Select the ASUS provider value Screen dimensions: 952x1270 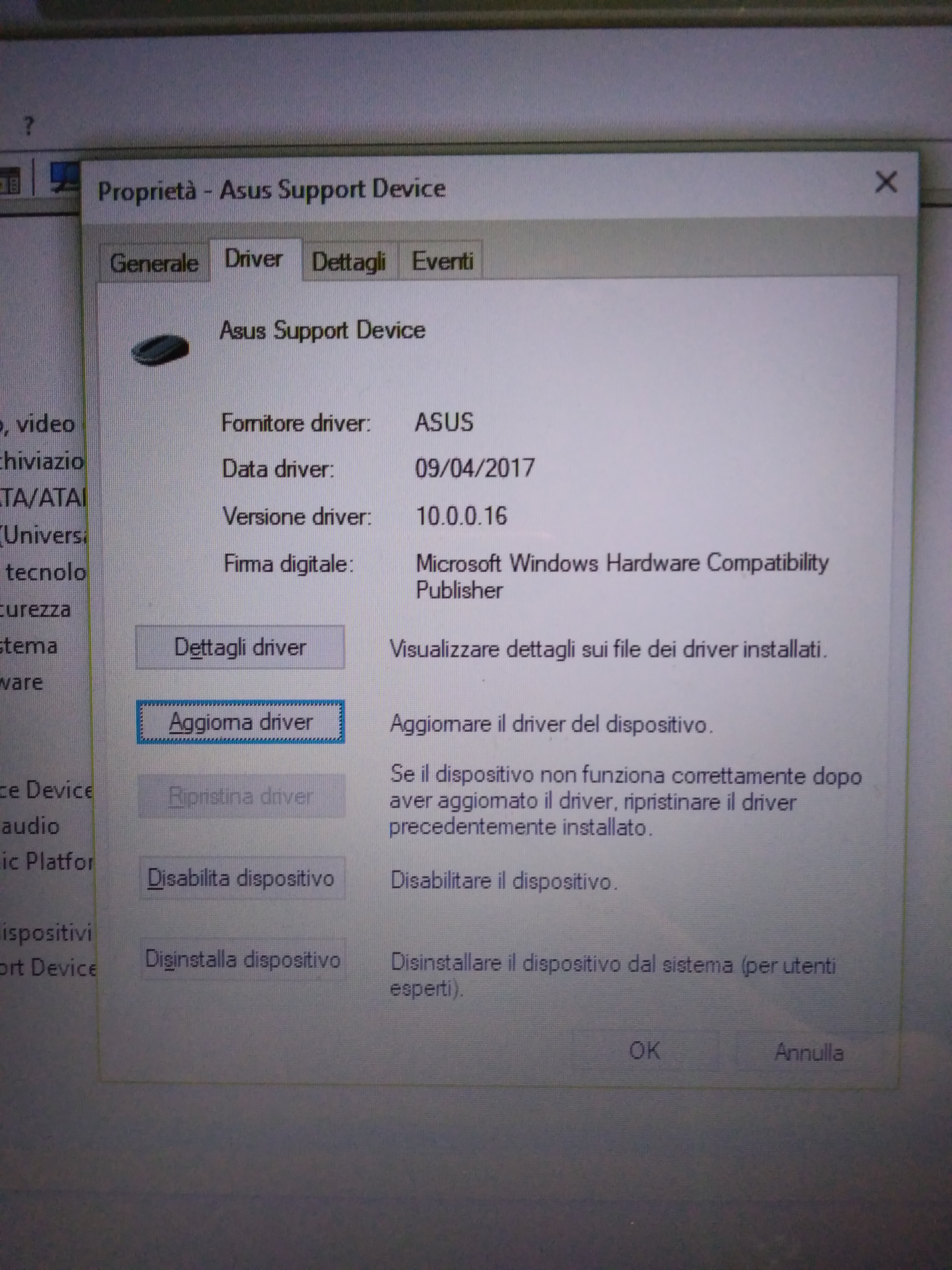444,422
